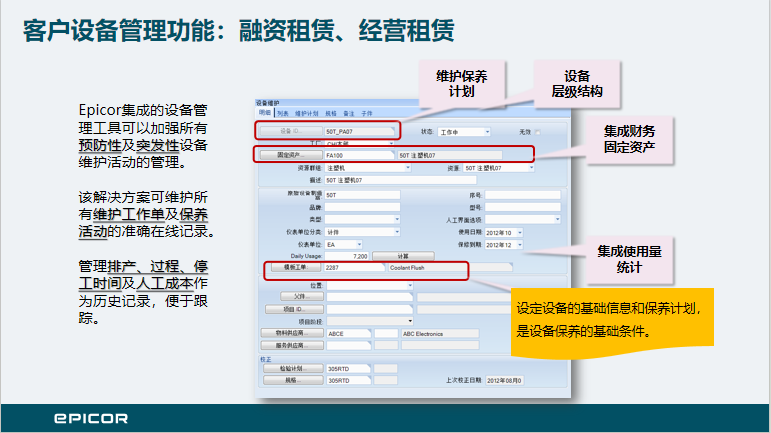Click the 规格 field 305RTD under 校正

coord(348,380)
